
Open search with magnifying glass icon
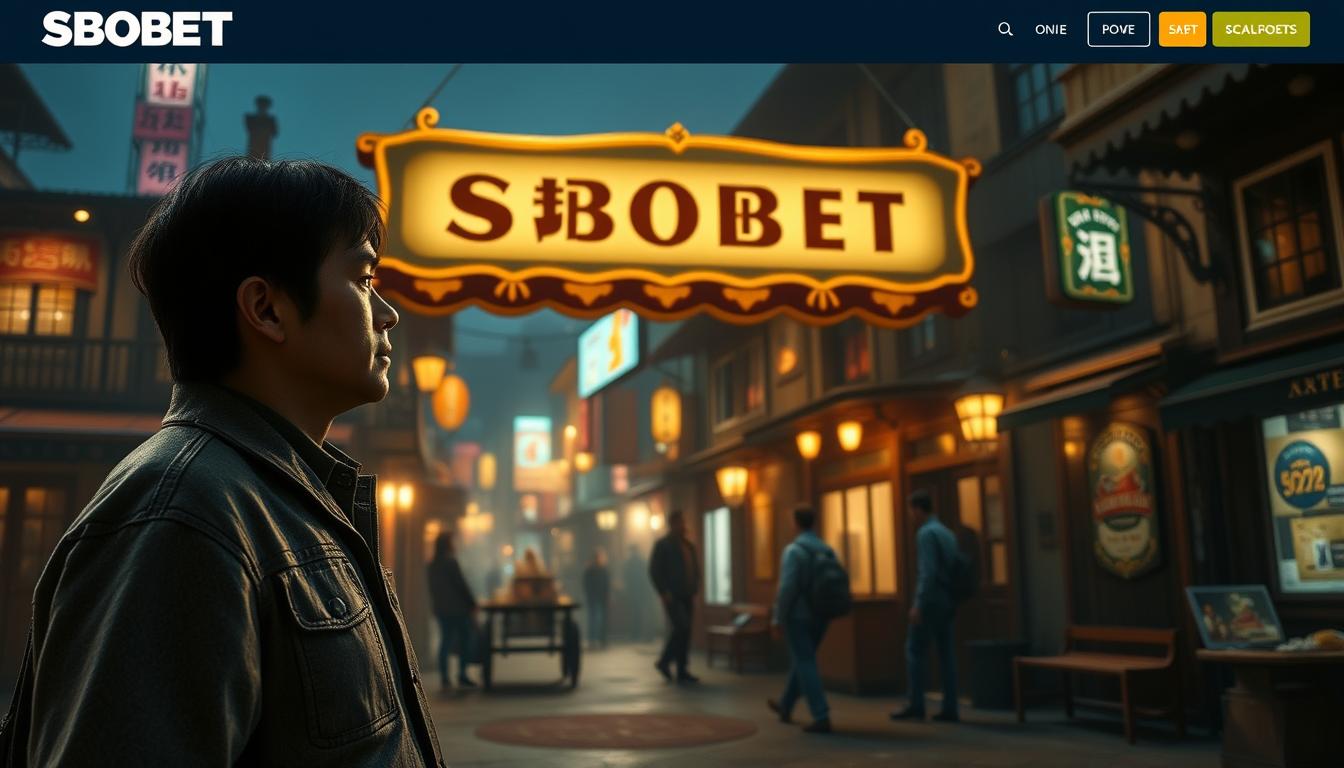coord(1006,29)
